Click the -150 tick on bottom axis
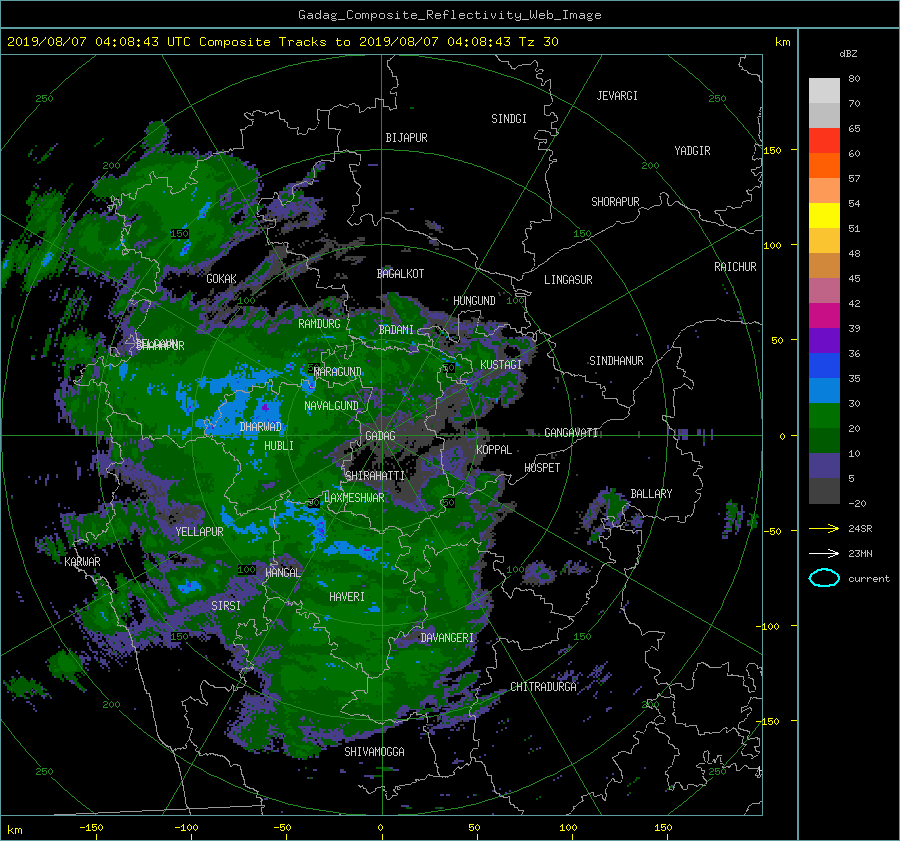Image resolution: width=900 pixels, height=841 pixels. point(91,828)
